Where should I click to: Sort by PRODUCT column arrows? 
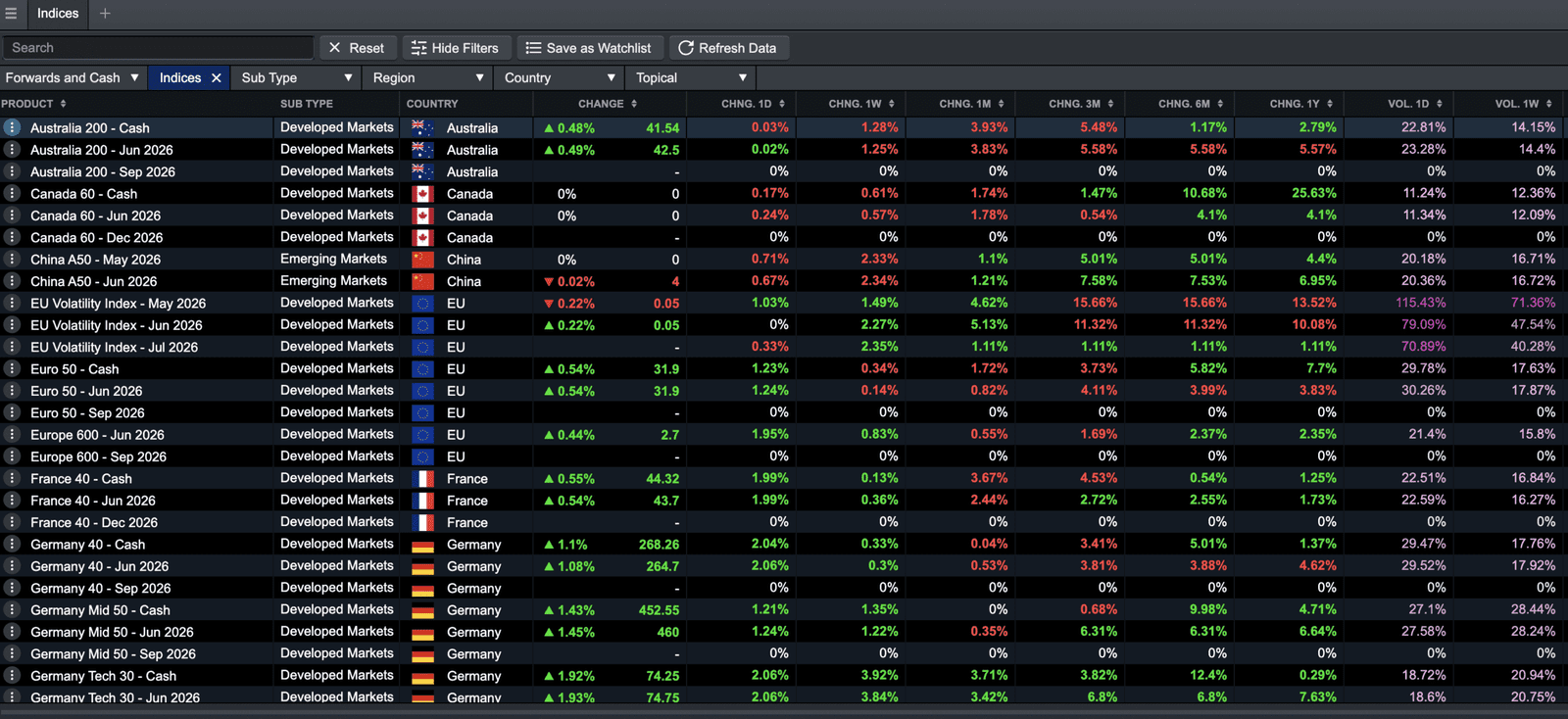coord(64,104)
